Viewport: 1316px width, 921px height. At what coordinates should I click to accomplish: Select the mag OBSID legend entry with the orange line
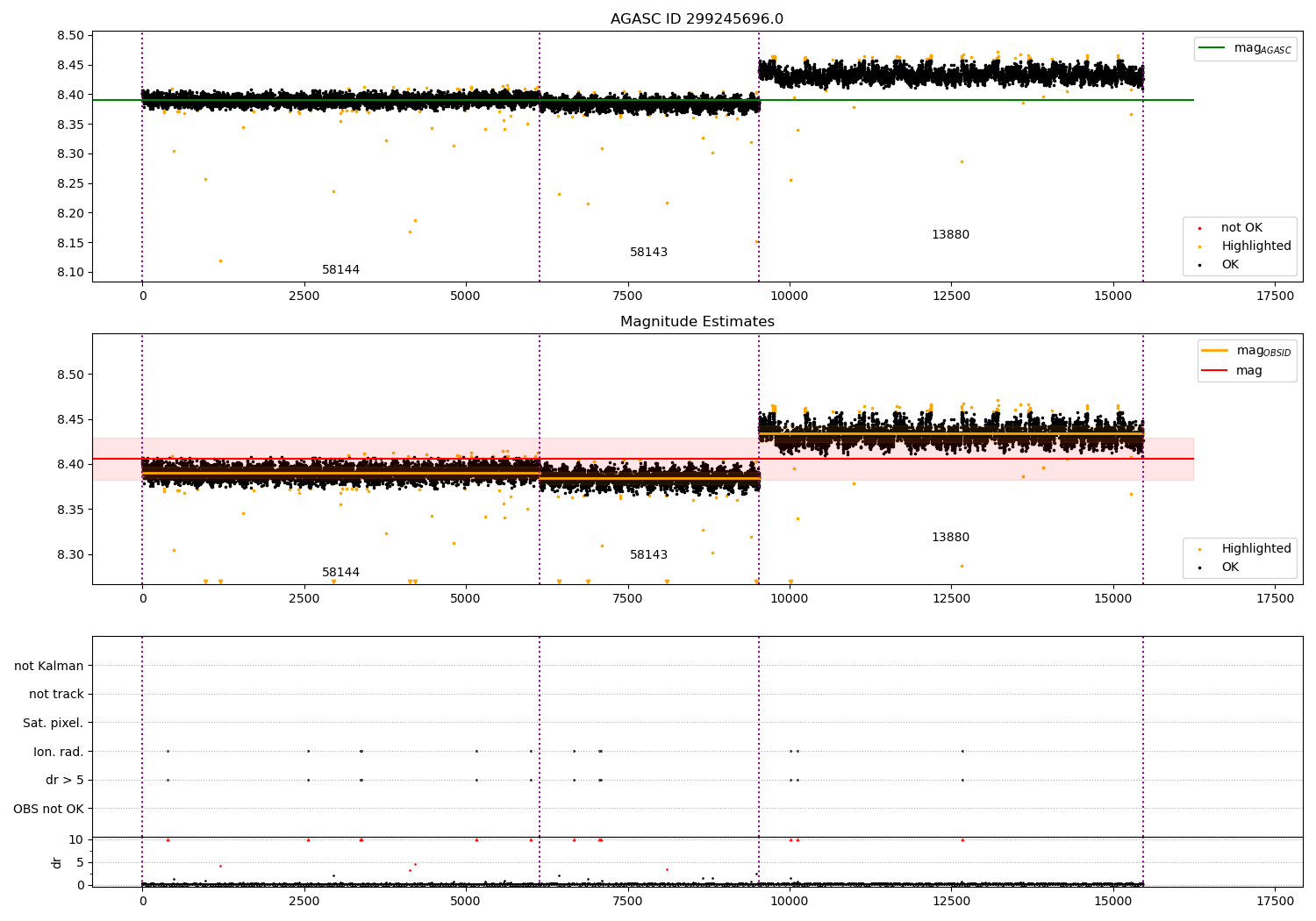coord(1247,351)
